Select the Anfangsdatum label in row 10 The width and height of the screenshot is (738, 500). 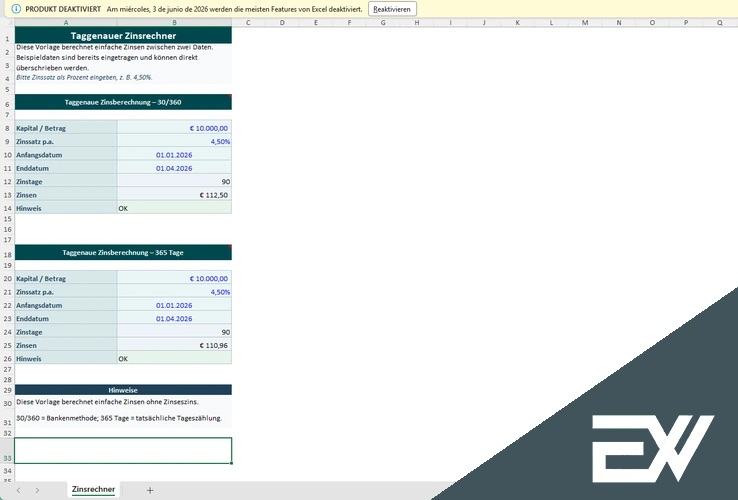(x=66, y=154)
